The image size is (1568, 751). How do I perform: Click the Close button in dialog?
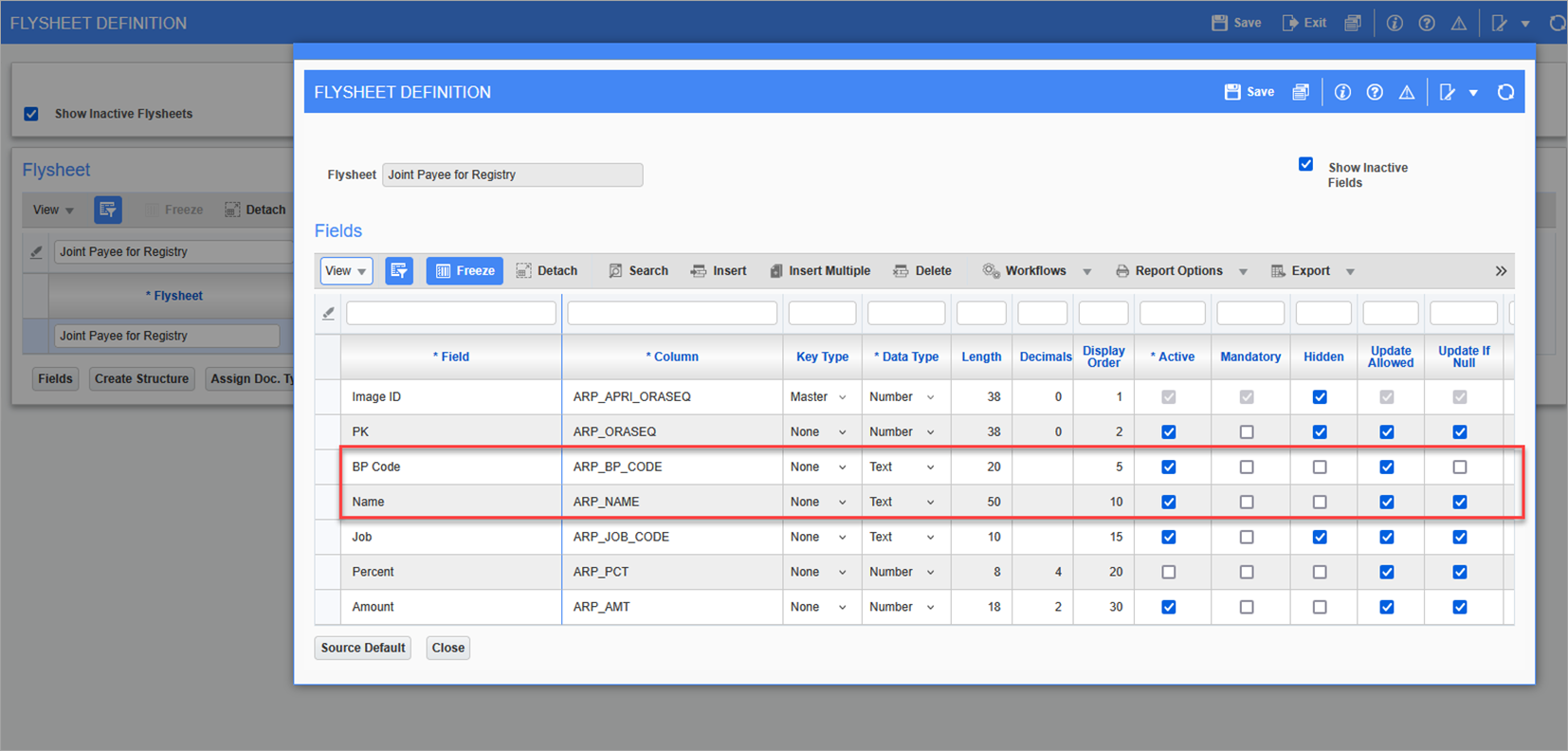[448, 649]
